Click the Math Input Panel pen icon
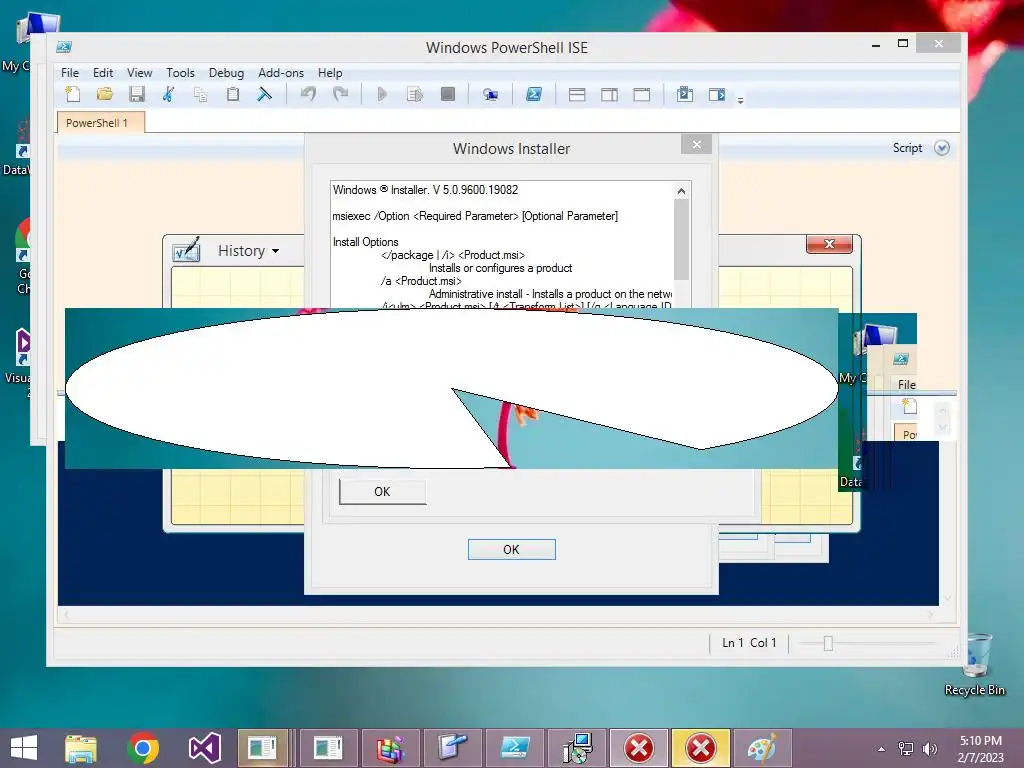This screenshot has height=768, width=1024. [187, 250]
